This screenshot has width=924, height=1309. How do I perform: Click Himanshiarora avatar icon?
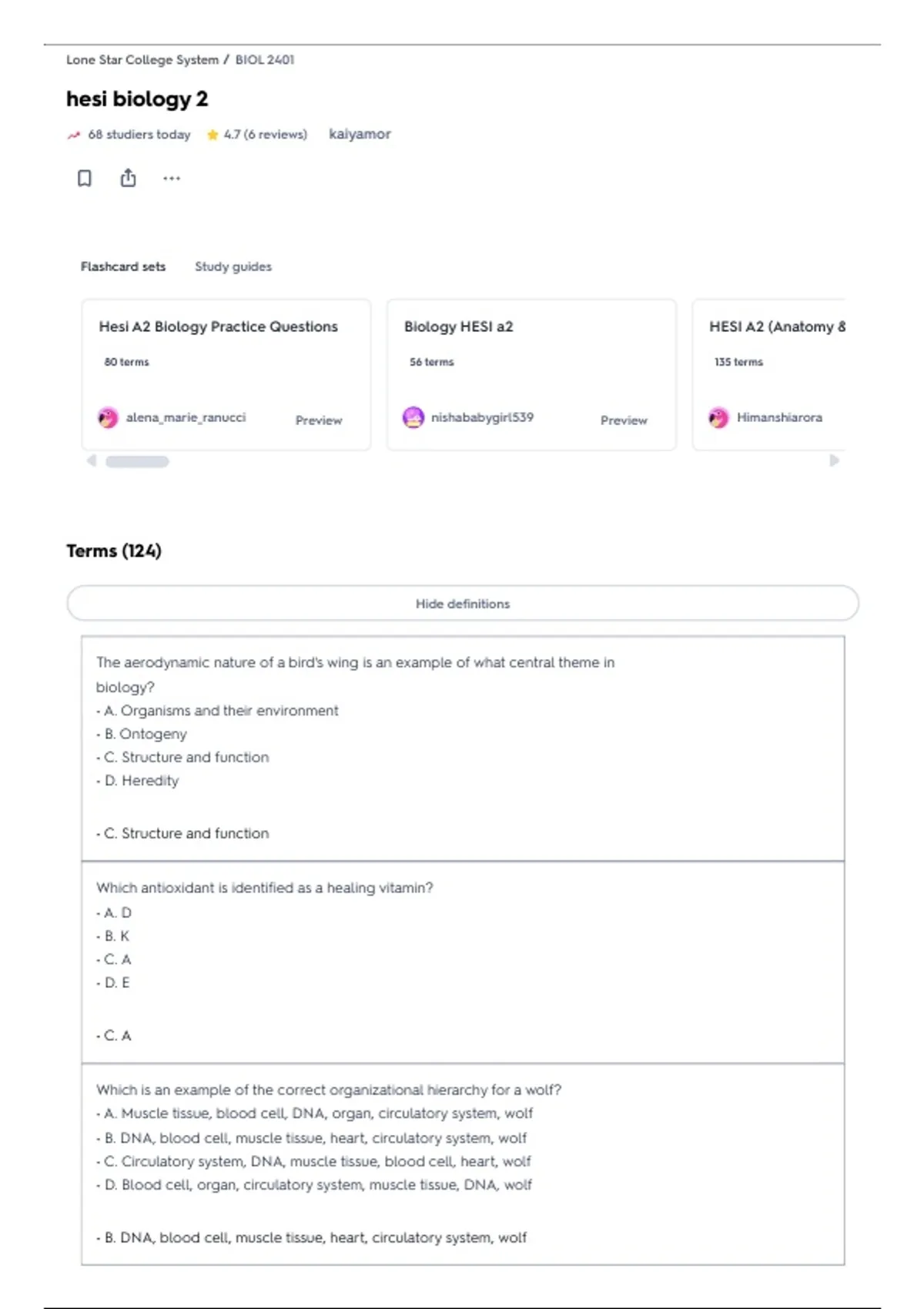tap(718, 417)
